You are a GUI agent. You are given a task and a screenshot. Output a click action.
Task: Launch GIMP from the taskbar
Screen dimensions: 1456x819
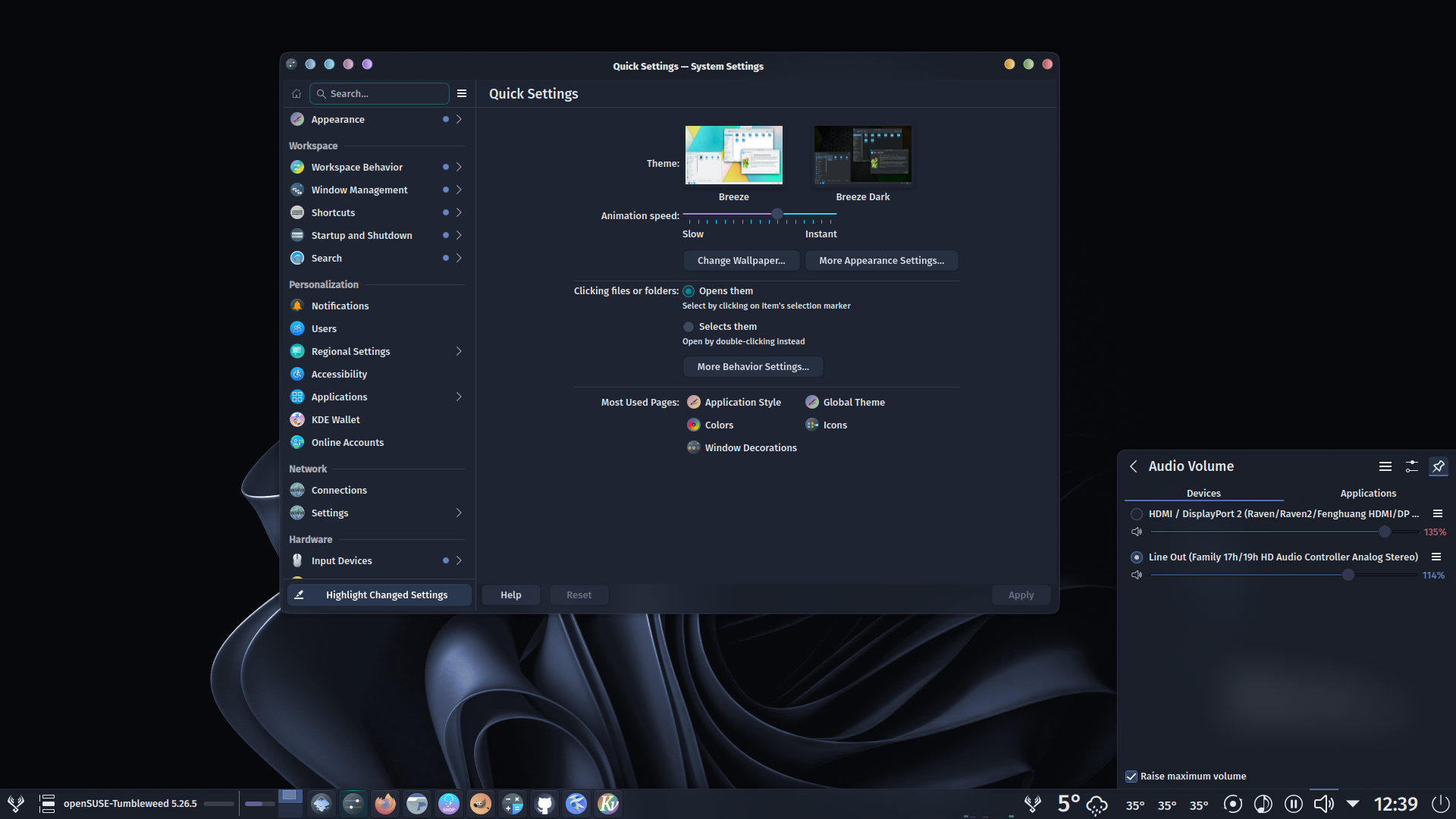click(x=481, y=804)
